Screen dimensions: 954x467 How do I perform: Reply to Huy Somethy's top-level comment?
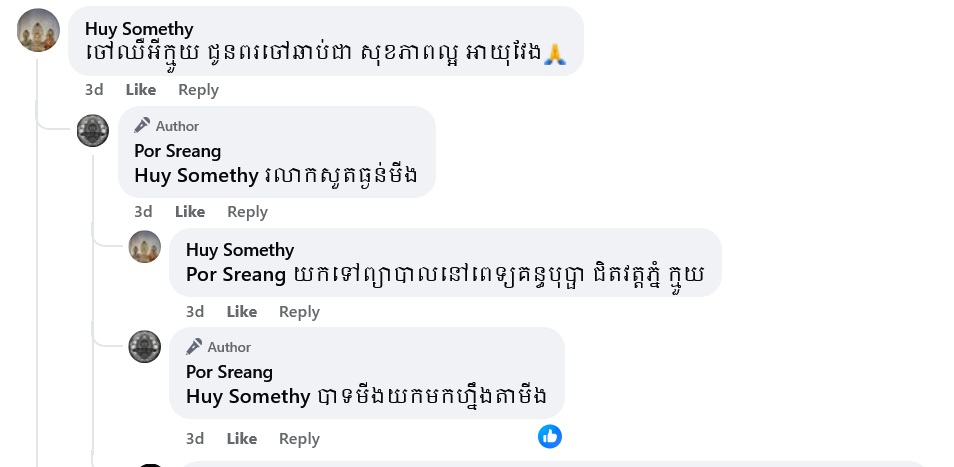click(198, 90)
